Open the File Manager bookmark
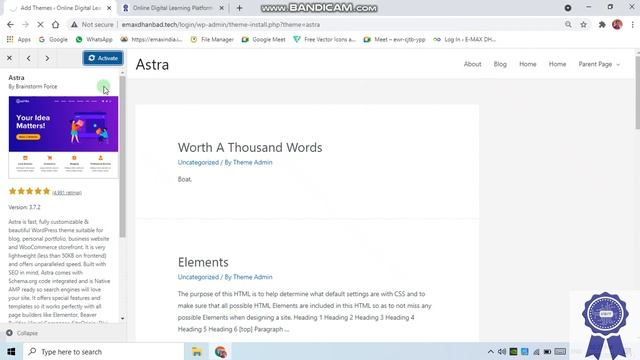 click(212, 39)
